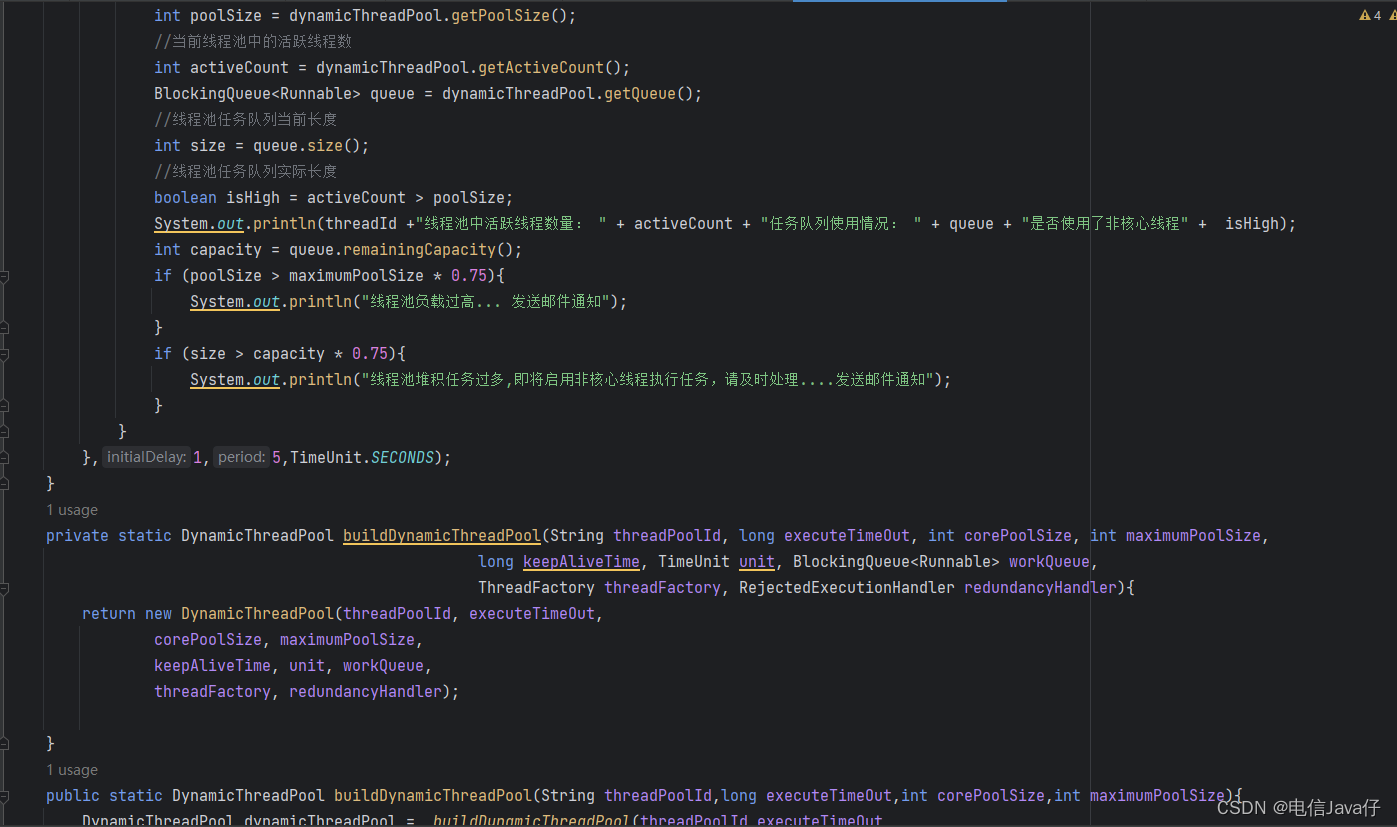
Task: Click 0.75 in the maximumPoolSize condition
Action: coord(469,276)
